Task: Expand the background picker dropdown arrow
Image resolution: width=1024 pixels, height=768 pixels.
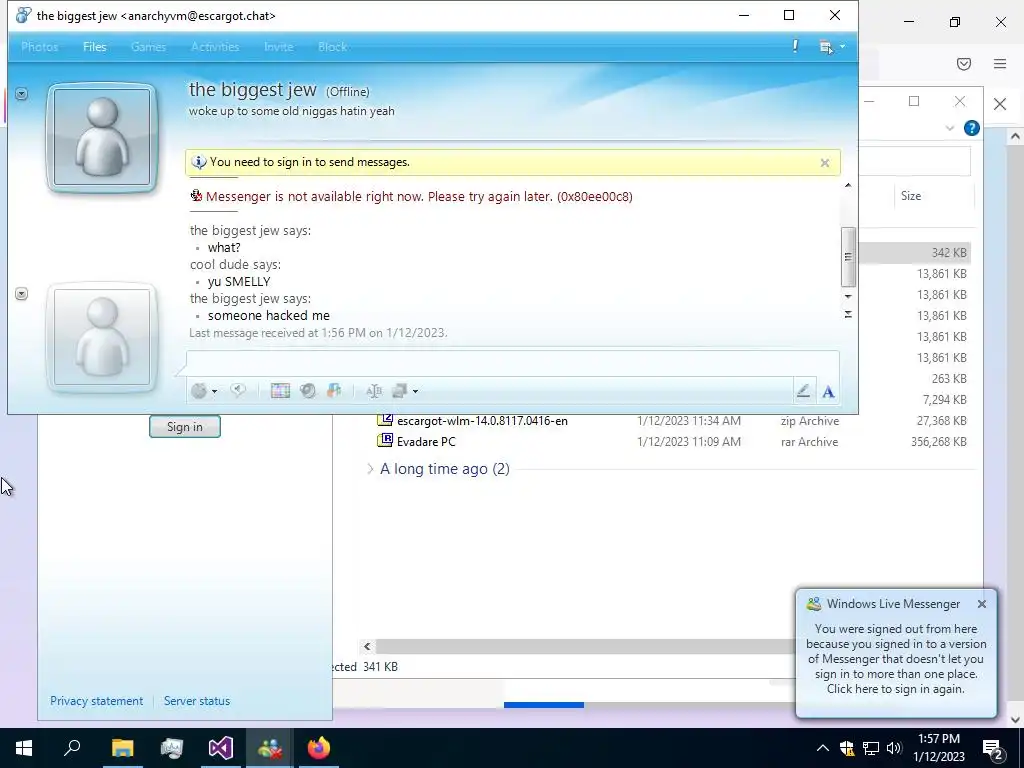Action: pos(415,392)
